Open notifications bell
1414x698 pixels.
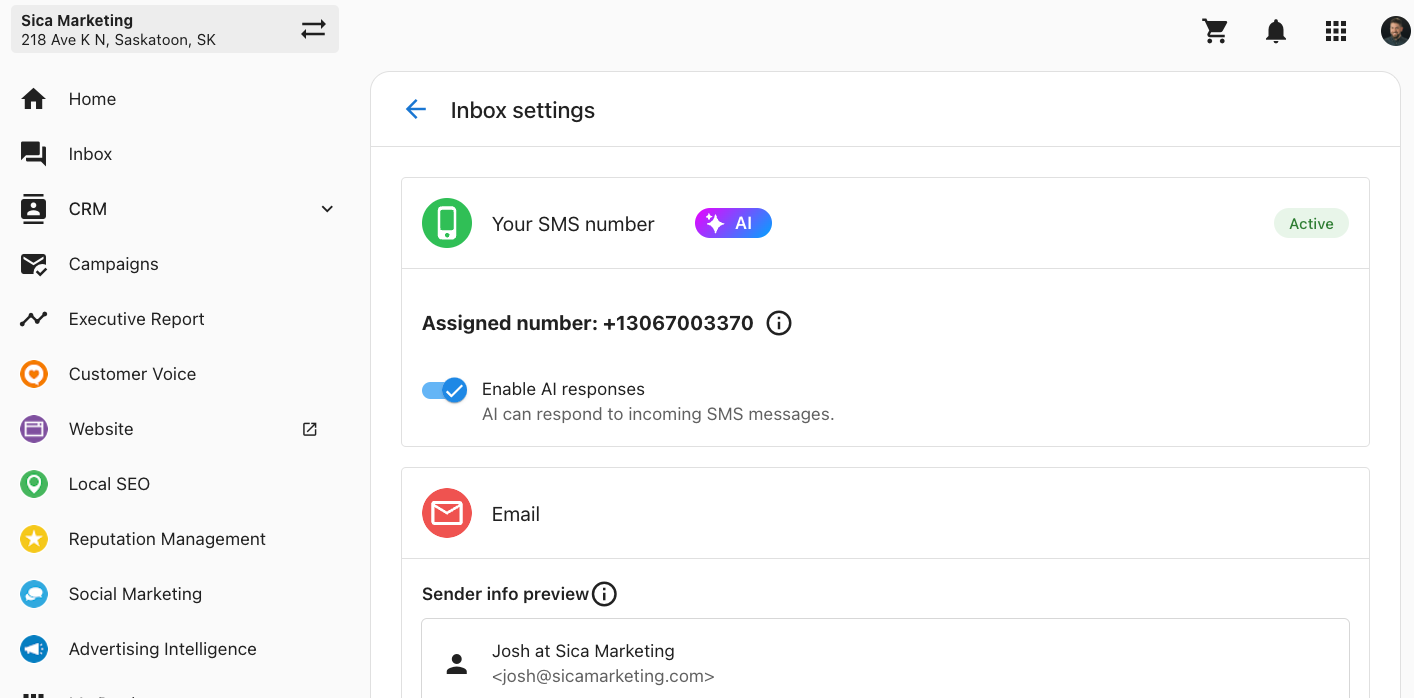click(1276, 31)
